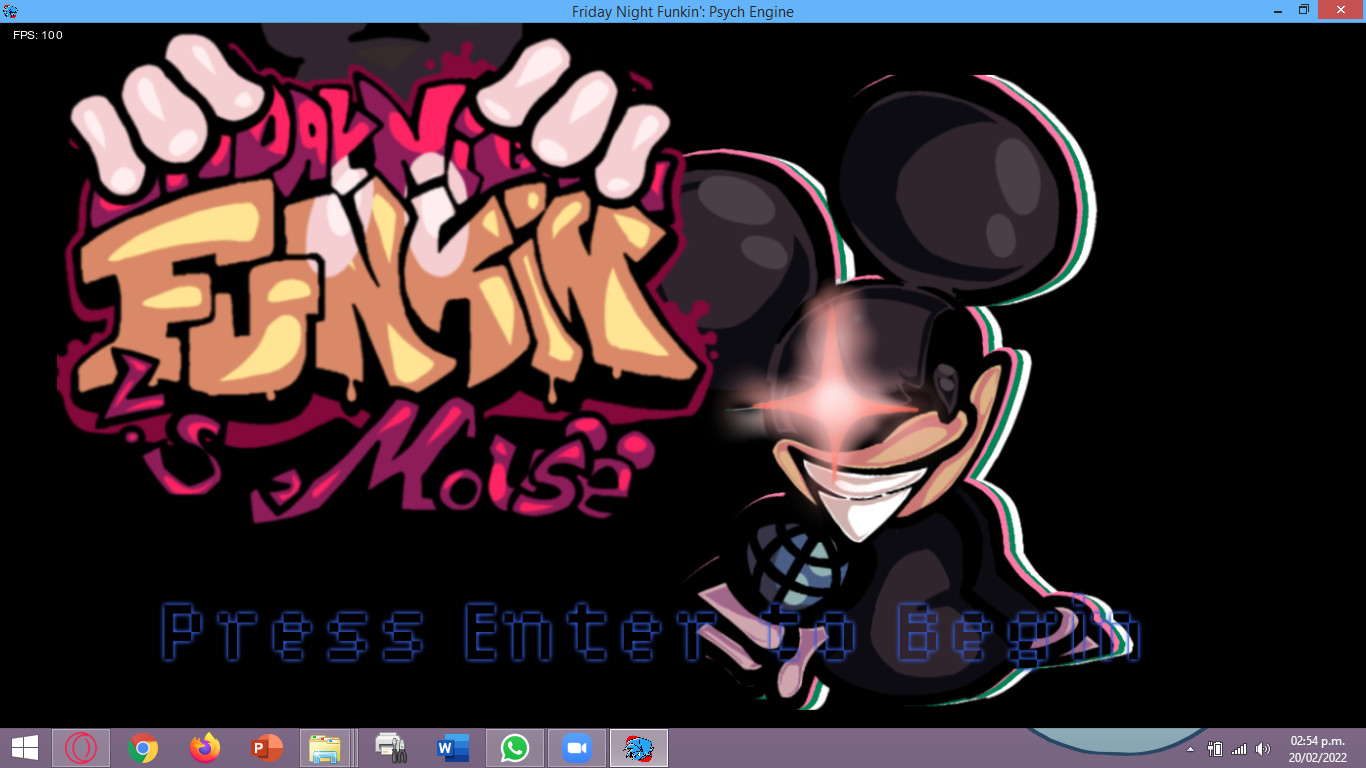Launch Microsoft Word

(452, 747)
